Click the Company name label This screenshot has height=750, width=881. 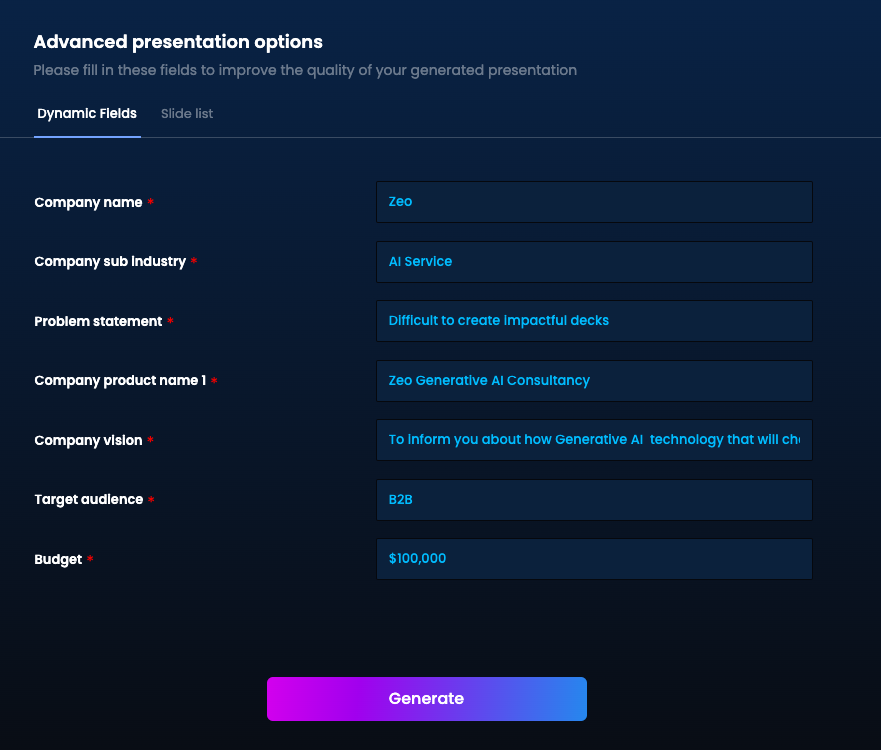pos(88,202)
